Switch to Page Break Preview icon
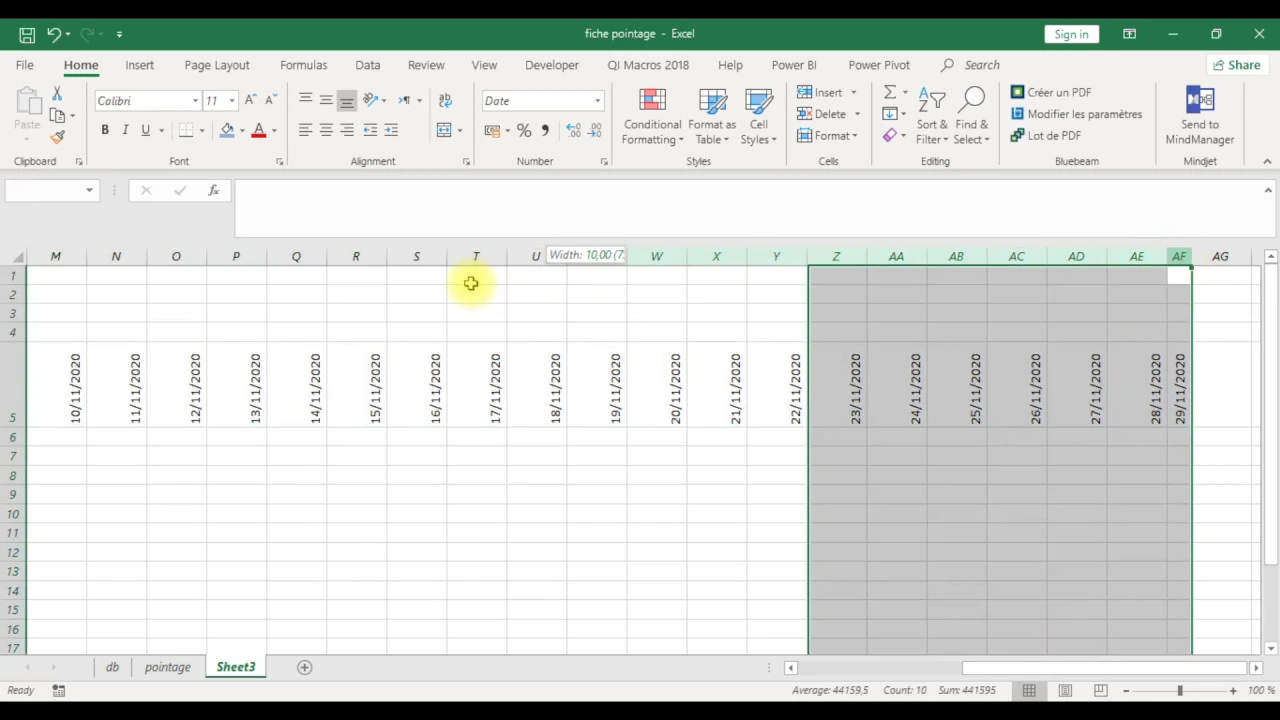Image resolution: width=1280 pixels, height=720 pixels. point(1101,690)
